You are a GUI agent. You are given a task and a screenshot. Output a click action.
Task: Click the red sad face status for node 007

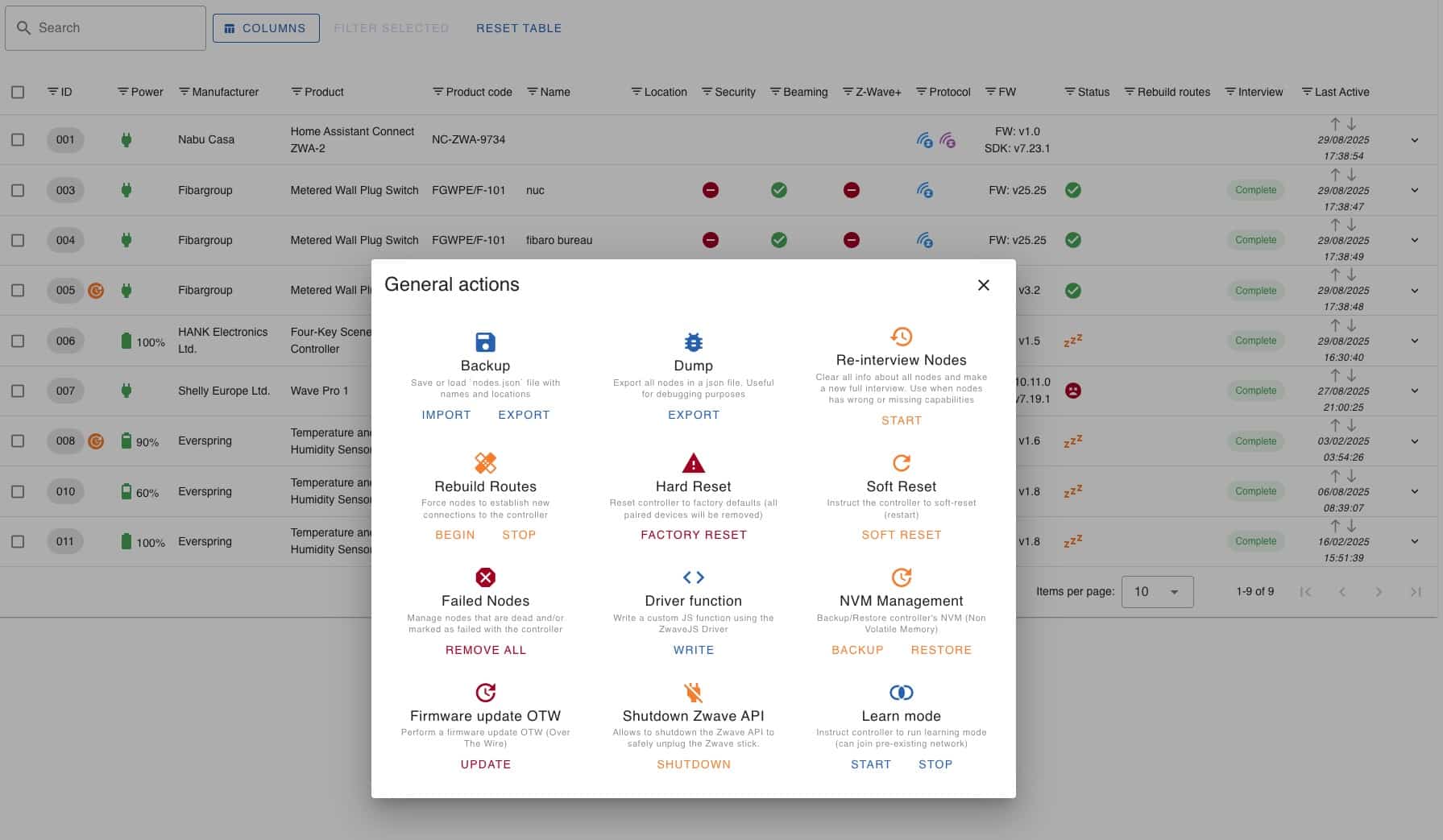coord(1072,391)
